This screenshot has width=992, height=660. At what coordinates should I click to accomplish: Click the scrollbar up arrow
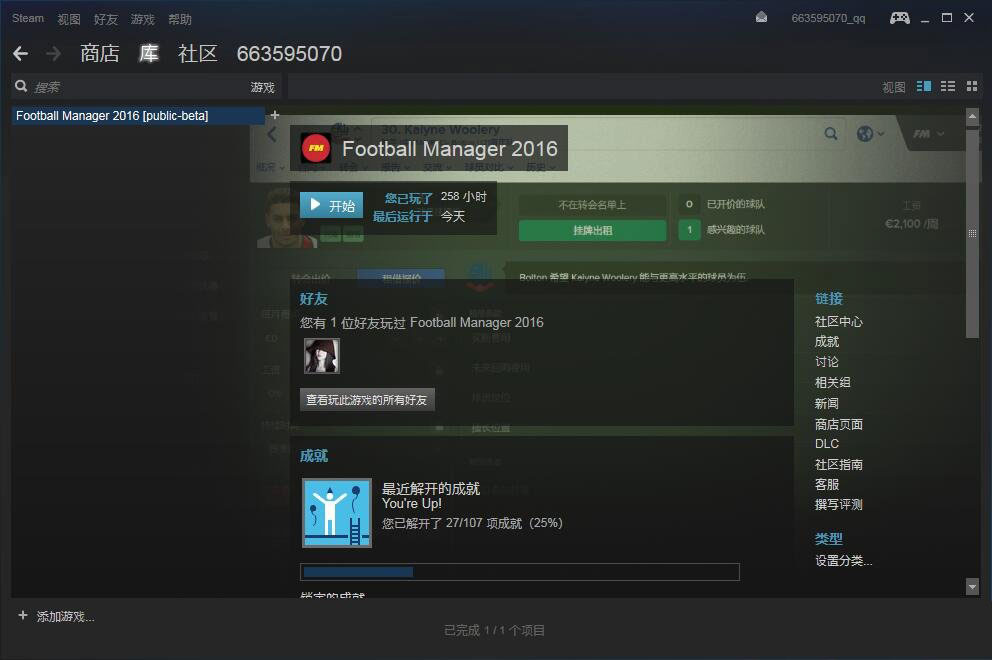972,116
